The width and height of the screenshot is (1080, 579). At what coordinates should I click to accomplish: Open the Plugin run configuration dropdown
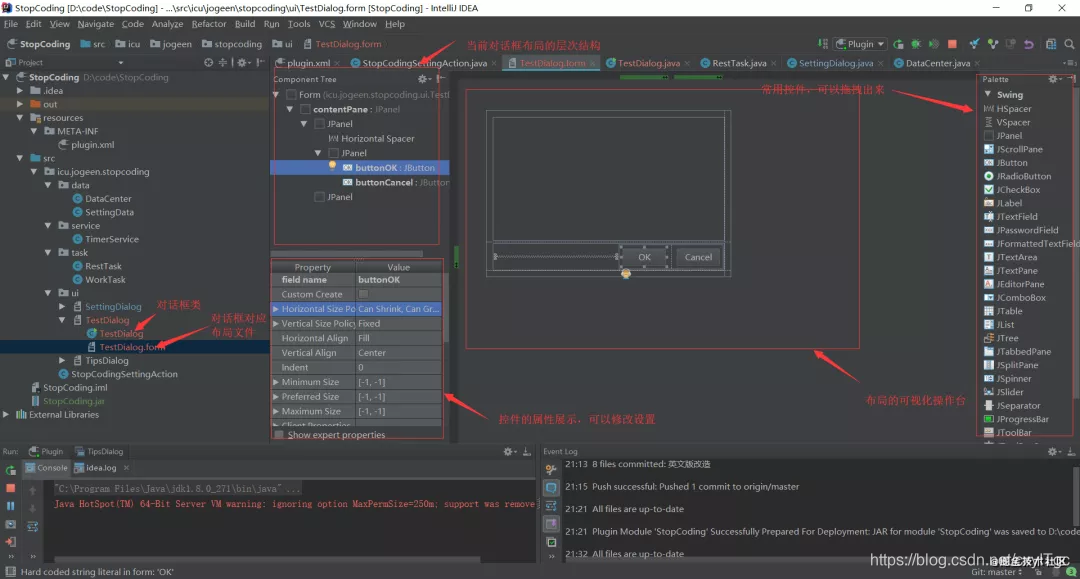[x=860, y=44]
